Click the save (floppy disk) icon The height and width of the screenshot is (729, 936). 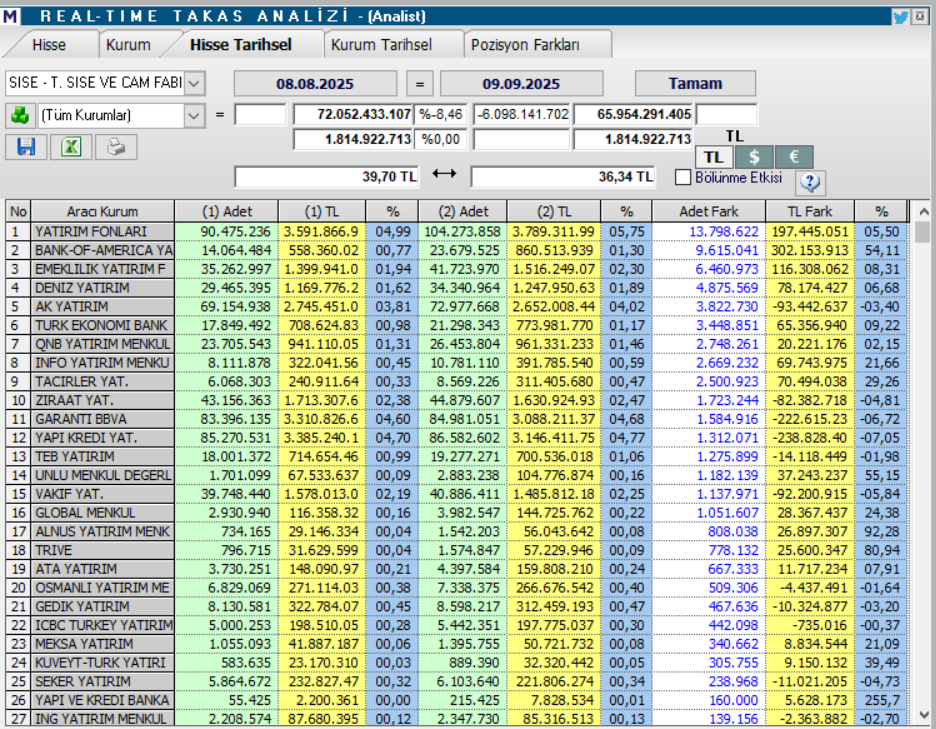pos(27,147)
